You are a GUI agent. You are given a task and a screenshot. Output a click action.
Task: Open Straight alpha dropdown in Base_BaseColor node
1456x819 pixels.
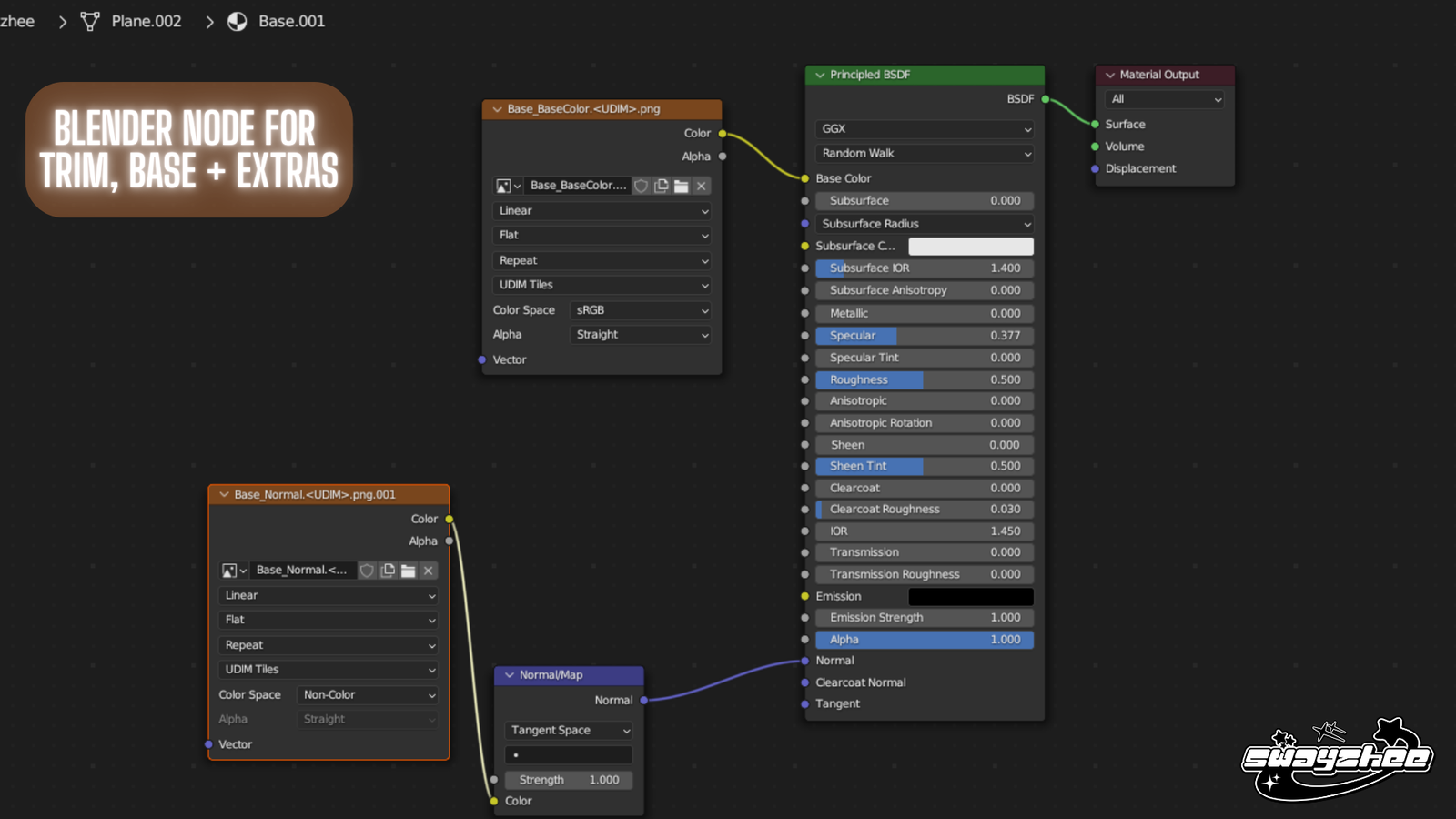[x=641, y=335]
